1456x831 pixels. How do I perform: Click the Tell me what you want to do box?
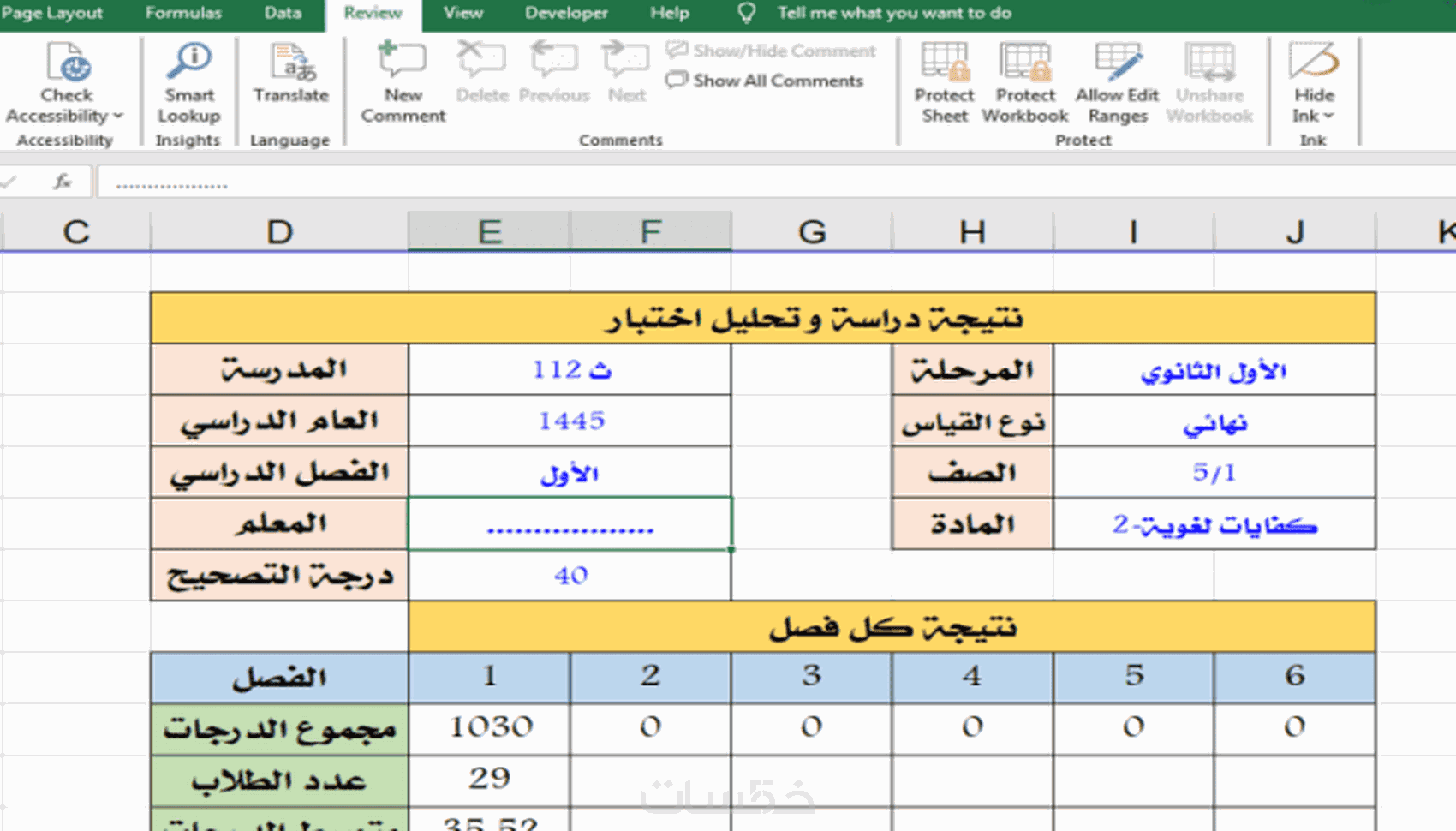(x=894, y=13)
